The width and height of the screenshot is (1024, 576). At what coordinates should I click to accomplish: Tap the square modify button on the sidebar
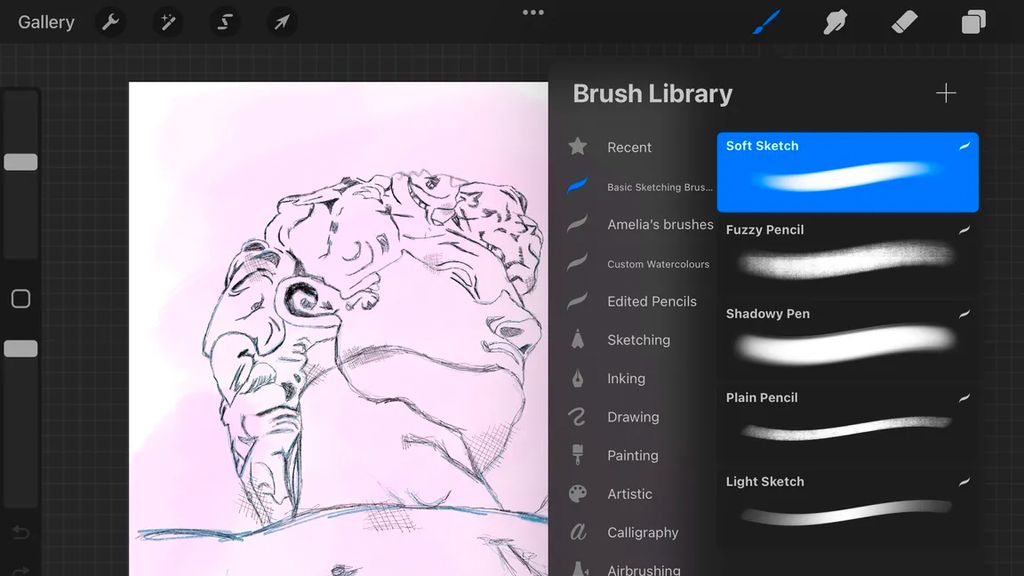tap(20, 298)
